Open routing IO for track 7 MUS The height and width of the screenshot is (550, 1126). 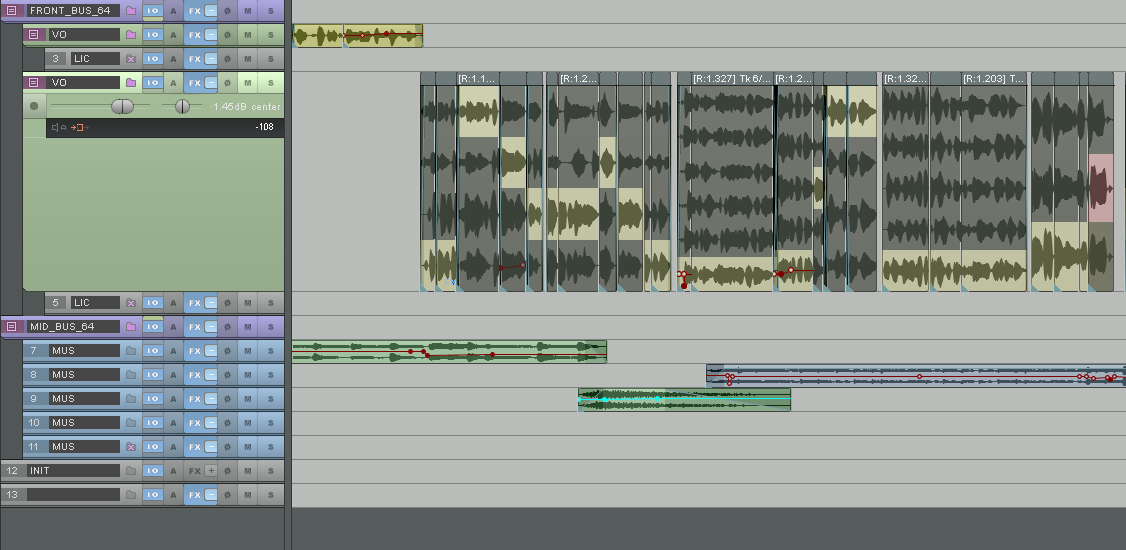click(x=152, y=351)
